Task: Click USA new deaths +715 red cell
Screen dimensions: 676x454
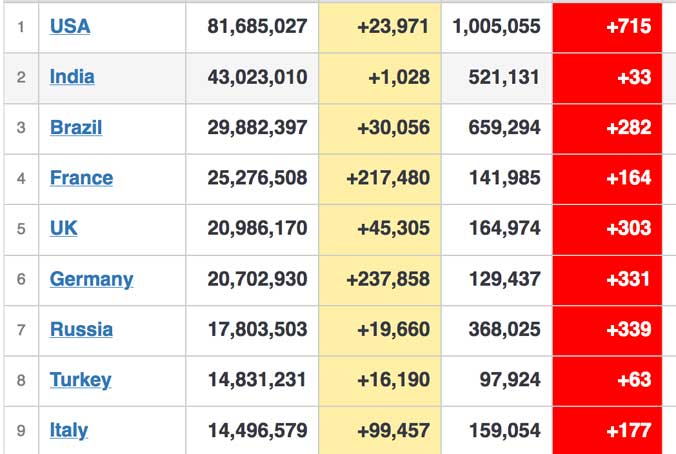Action: pos(607,28)
